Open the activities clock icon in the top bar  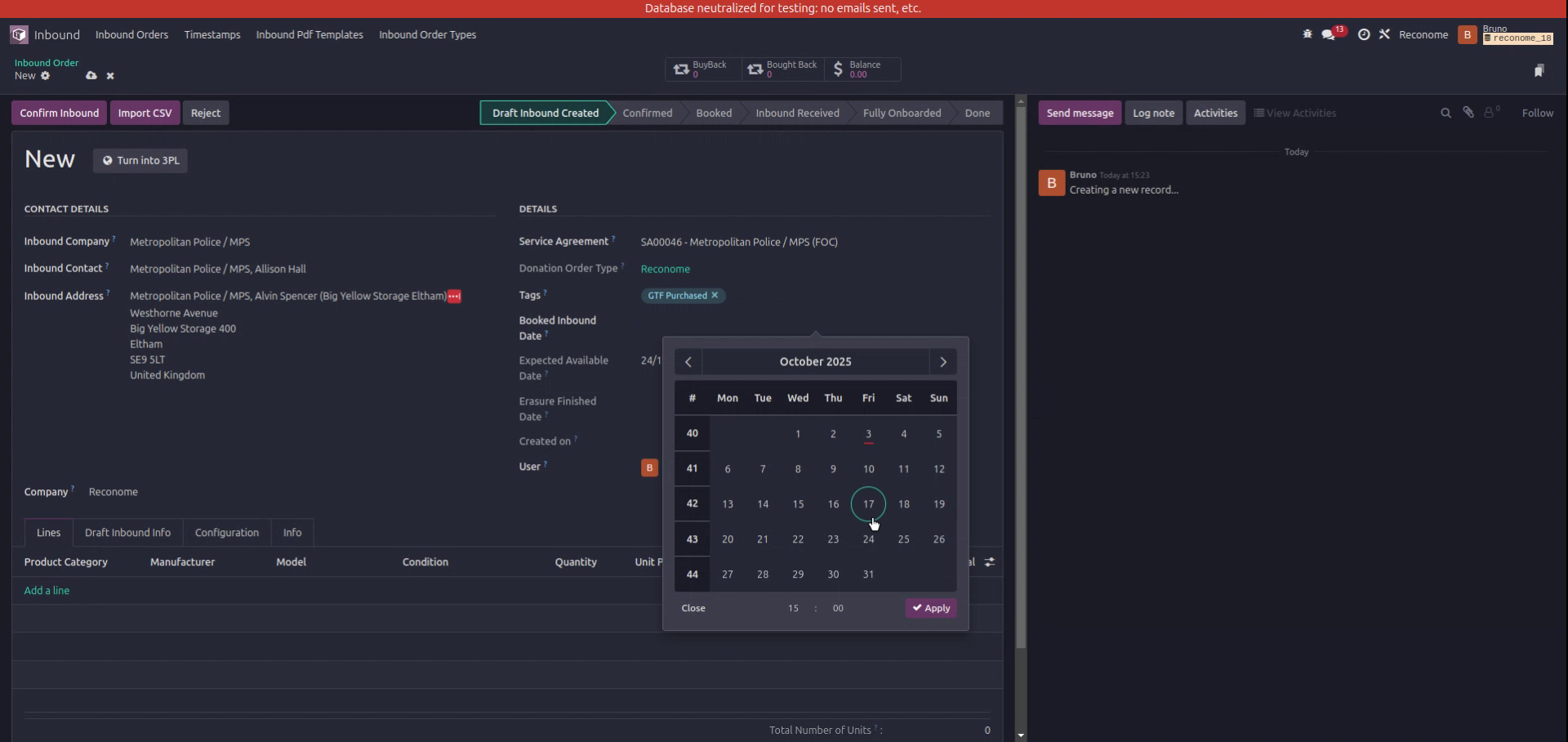[x=1364, y=34]
